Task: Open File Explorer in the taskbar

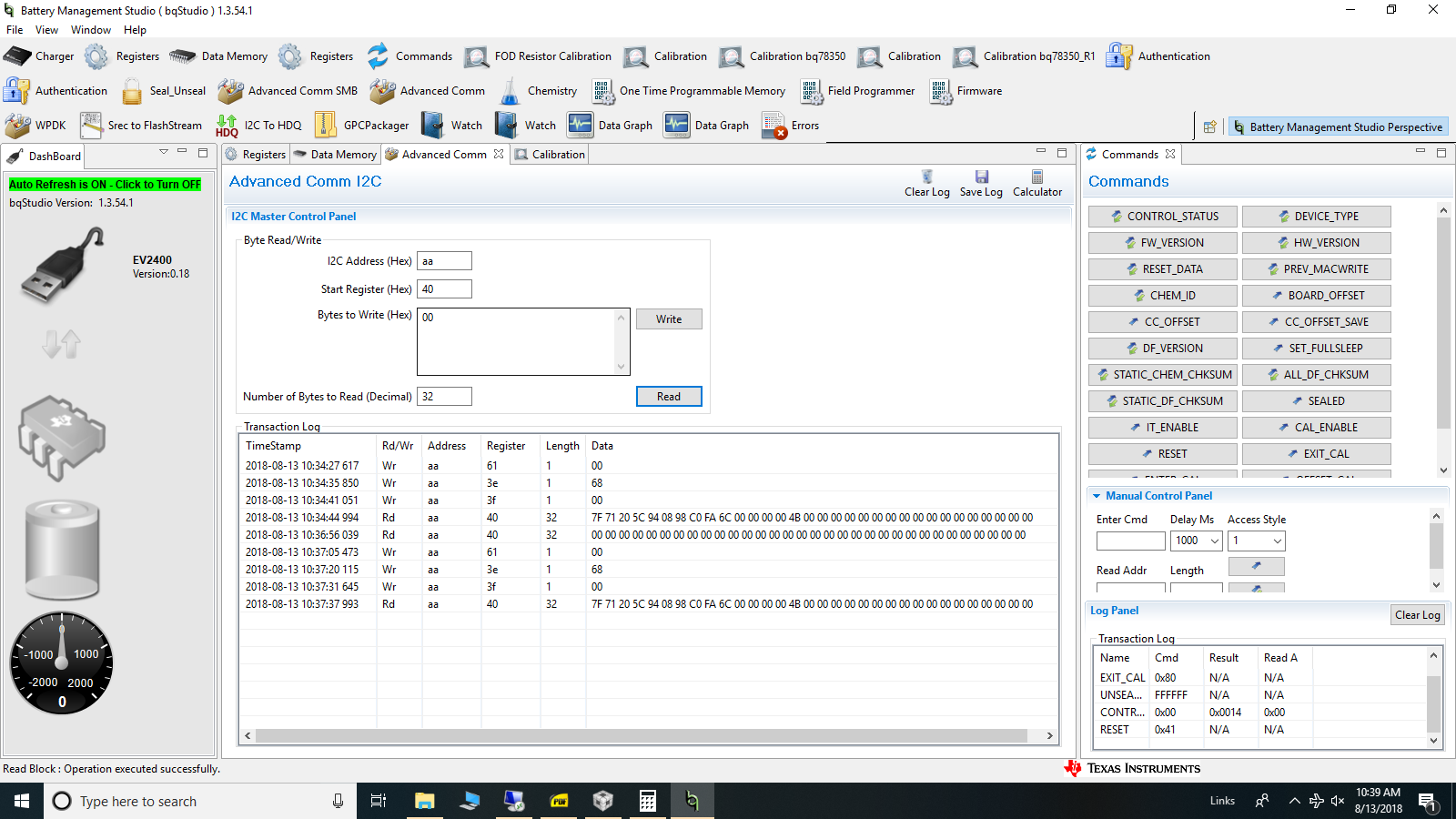Action: 425,801
